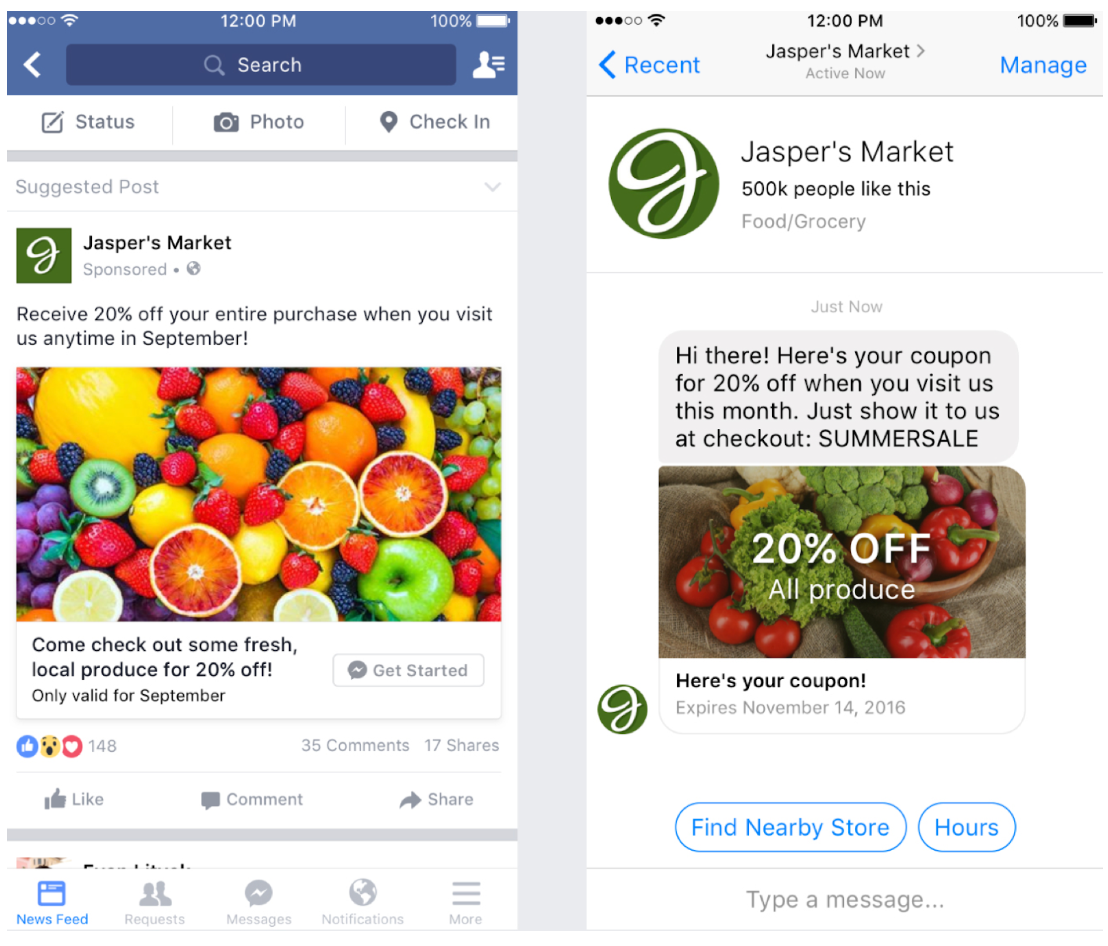Image resolution: width=1108 pixels, height=946 pixels.
Task: Open the Messages tab icon
Action: (x=259, y=893)
